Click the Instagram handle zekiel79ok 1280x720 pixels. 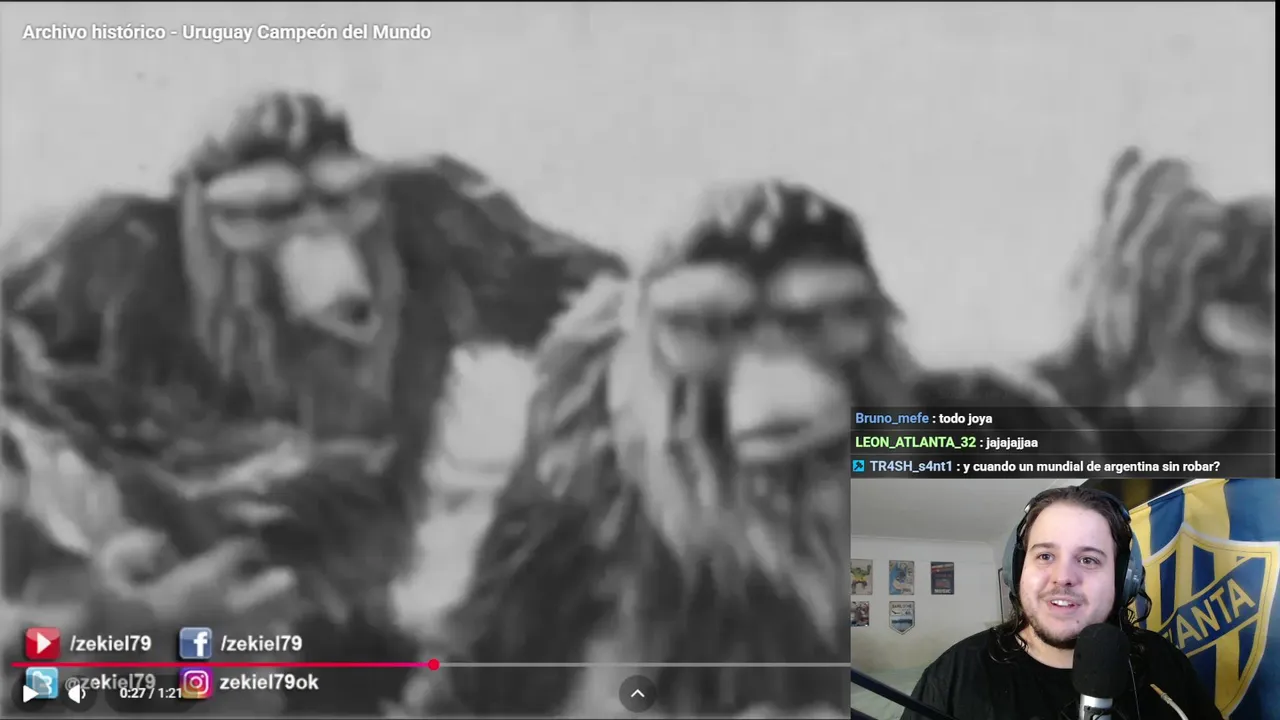(269, 682)
